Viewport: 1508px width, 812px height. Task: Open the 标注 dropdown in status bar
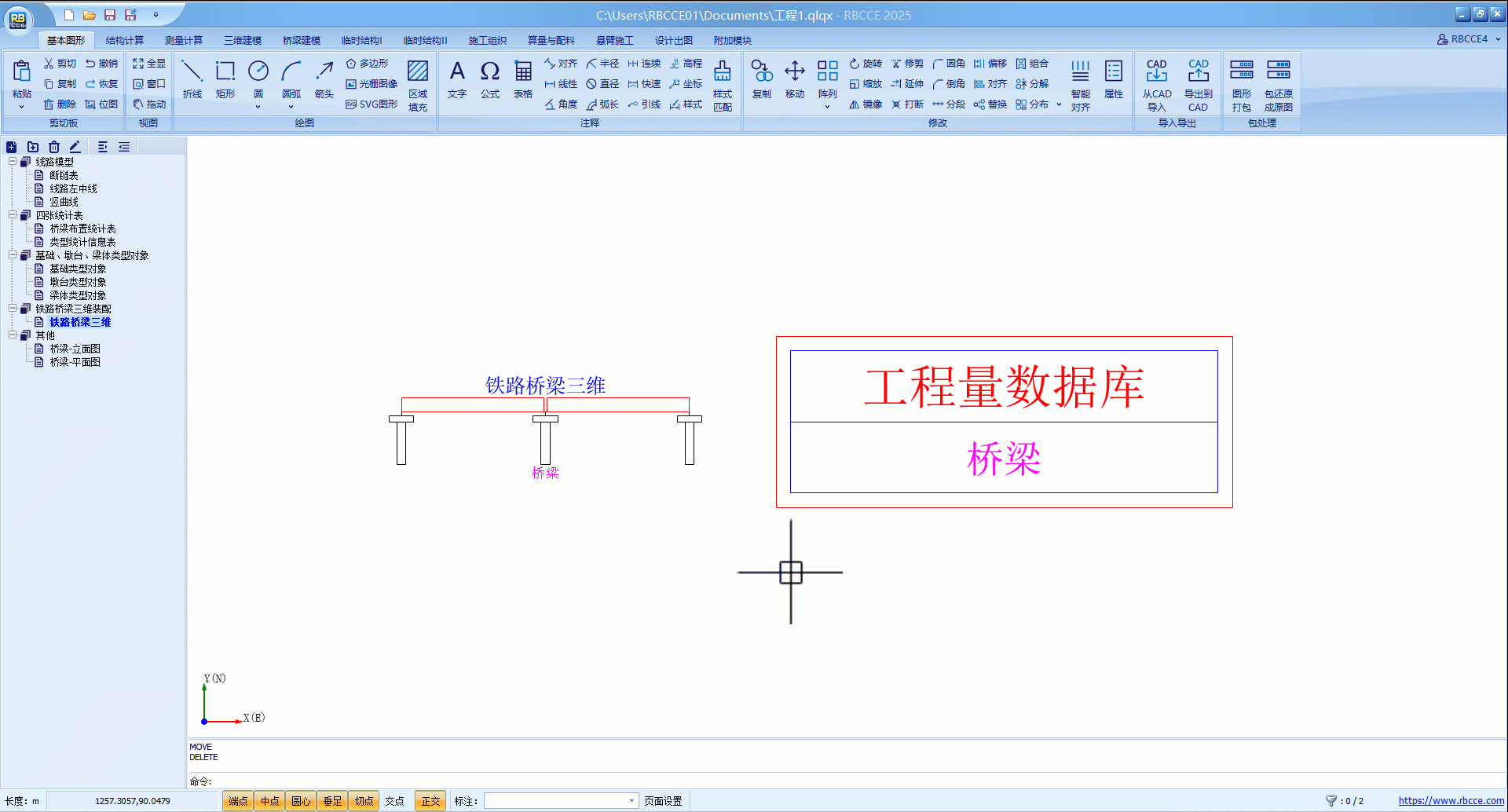pyautogui.click(x=631, y=801)
